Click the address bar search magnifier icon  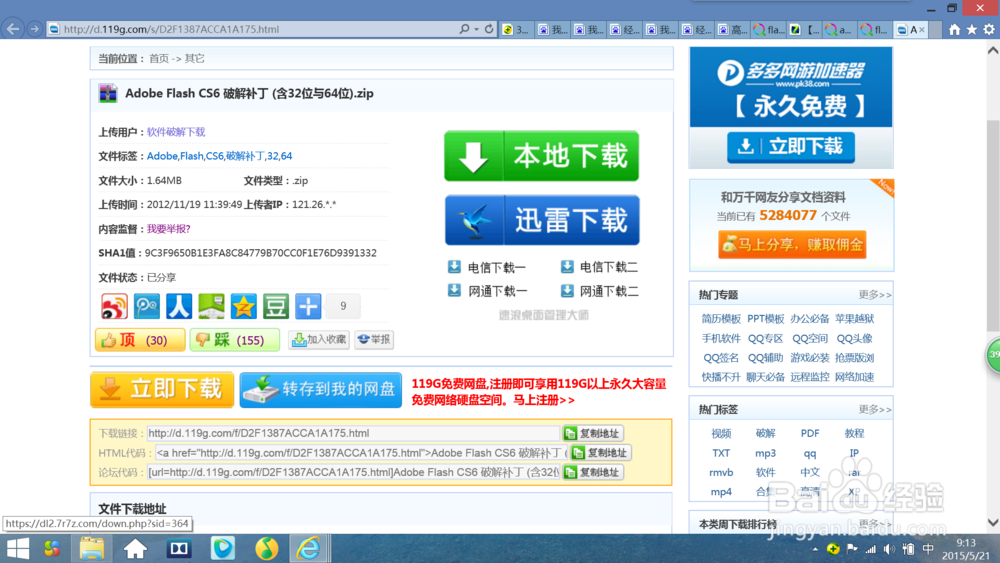(464, 29)
